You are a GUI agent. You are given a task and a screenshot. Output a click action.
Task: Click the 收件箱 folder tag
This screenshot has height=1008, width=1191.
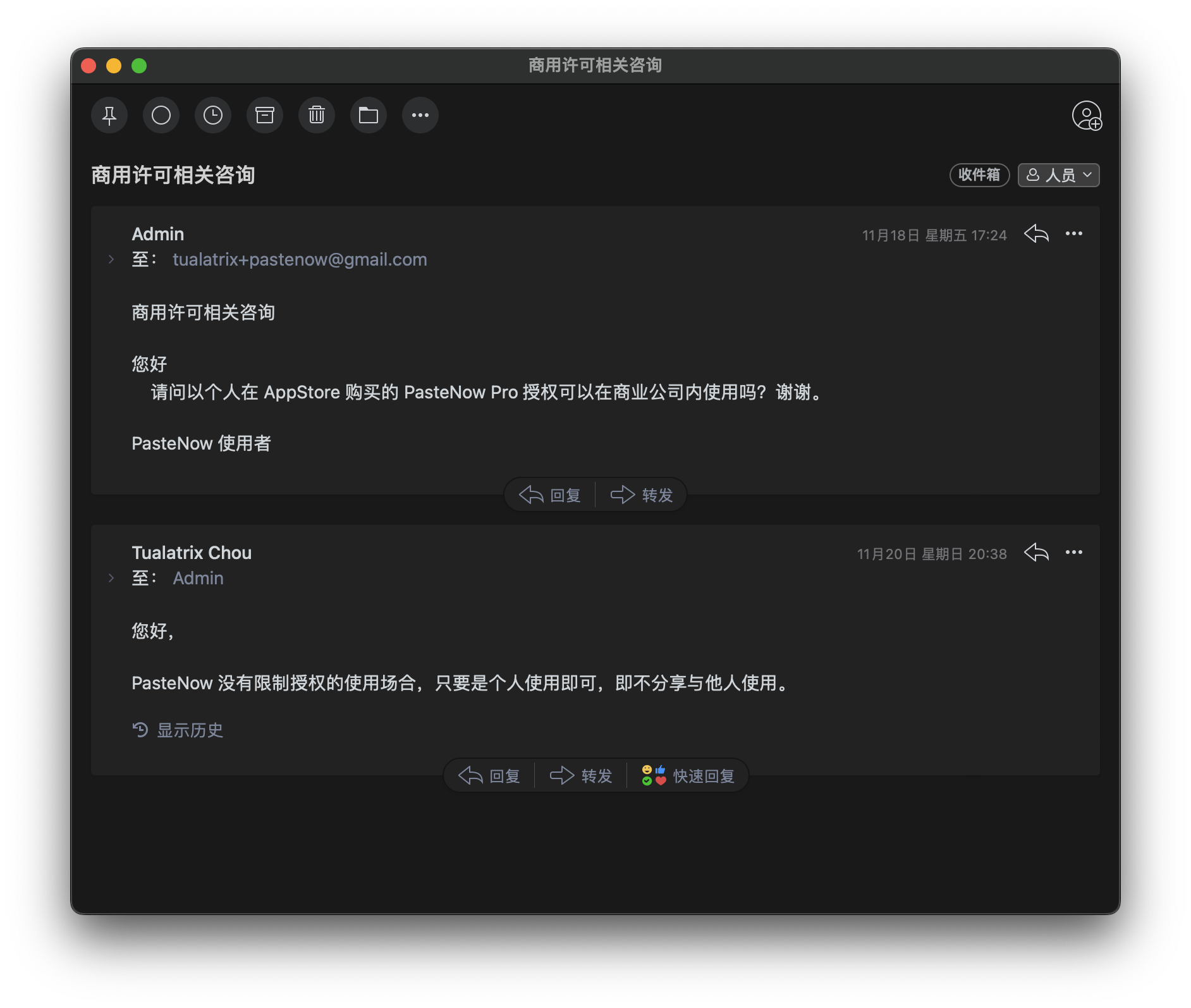click(979, 175)
